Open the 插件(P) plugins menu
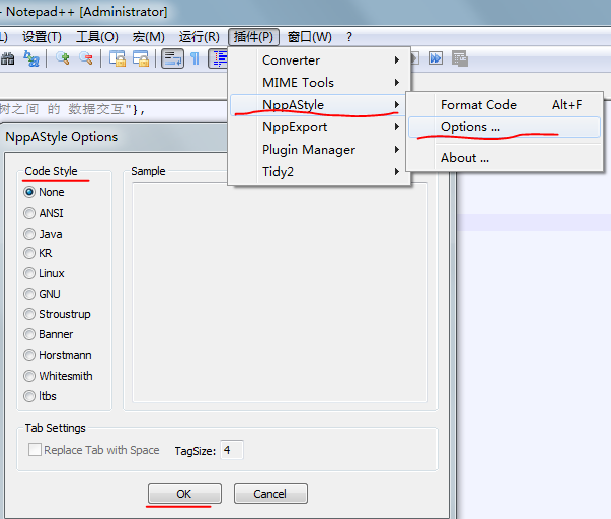611x519 pixels. [254, 37]
